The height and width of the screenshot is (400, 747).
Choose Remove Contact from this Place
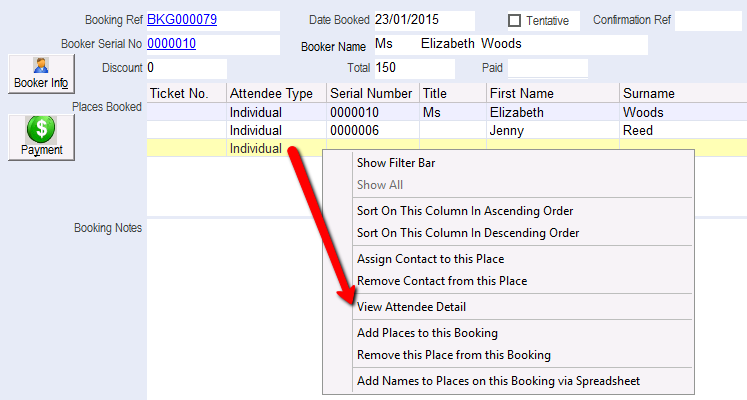[x=442, y=281]
